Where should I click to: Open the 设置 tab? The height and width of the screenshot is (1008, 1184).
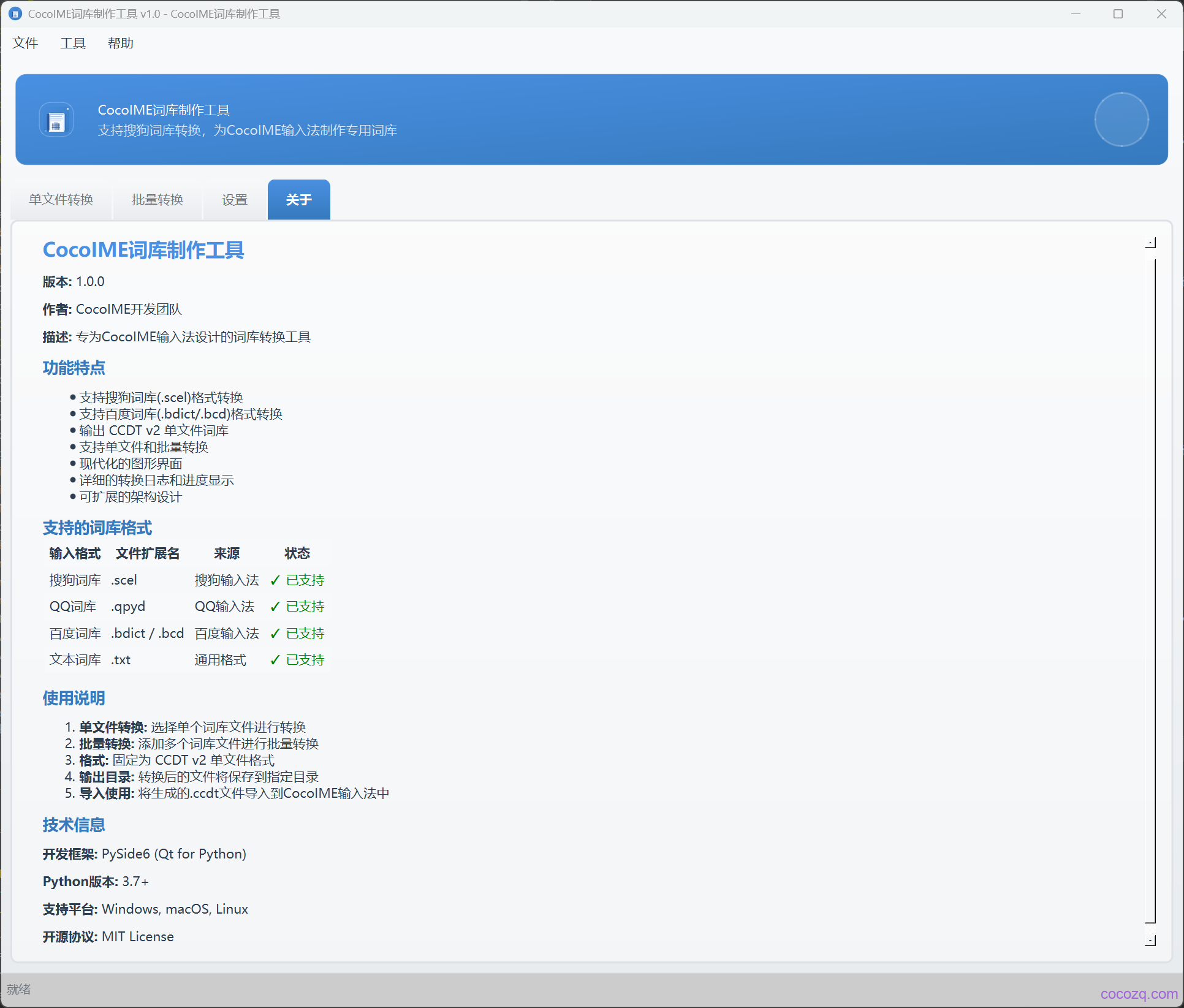235,200
